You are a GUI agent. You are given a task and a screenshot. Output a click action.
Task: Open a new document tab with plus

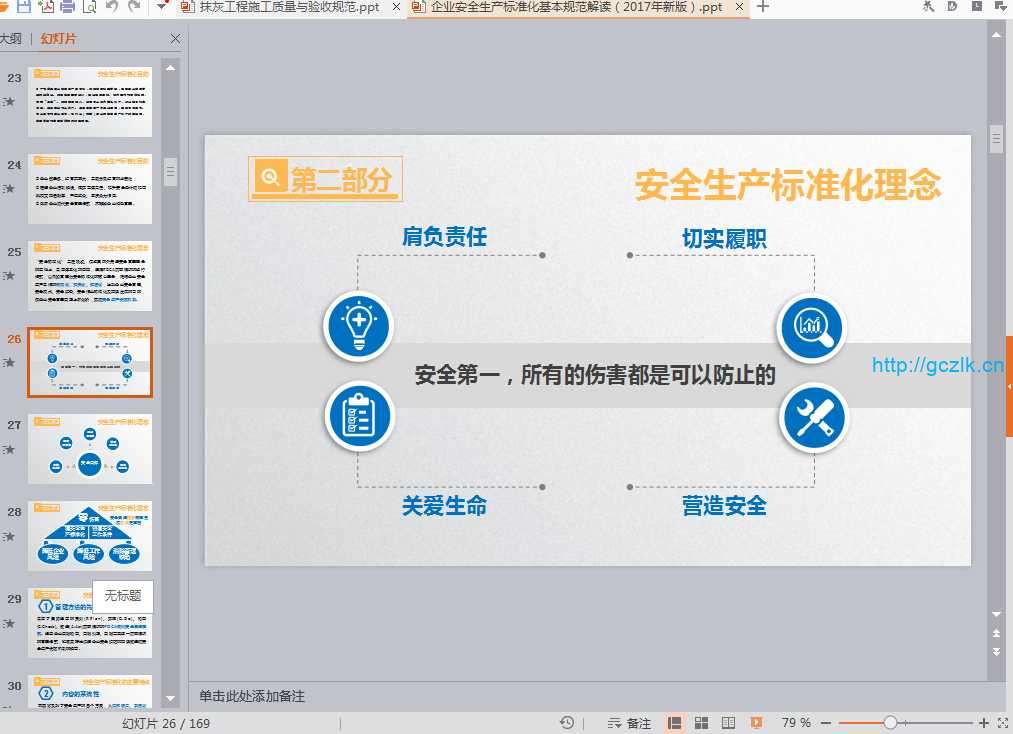pyautogui.click(x=763, y=7)
